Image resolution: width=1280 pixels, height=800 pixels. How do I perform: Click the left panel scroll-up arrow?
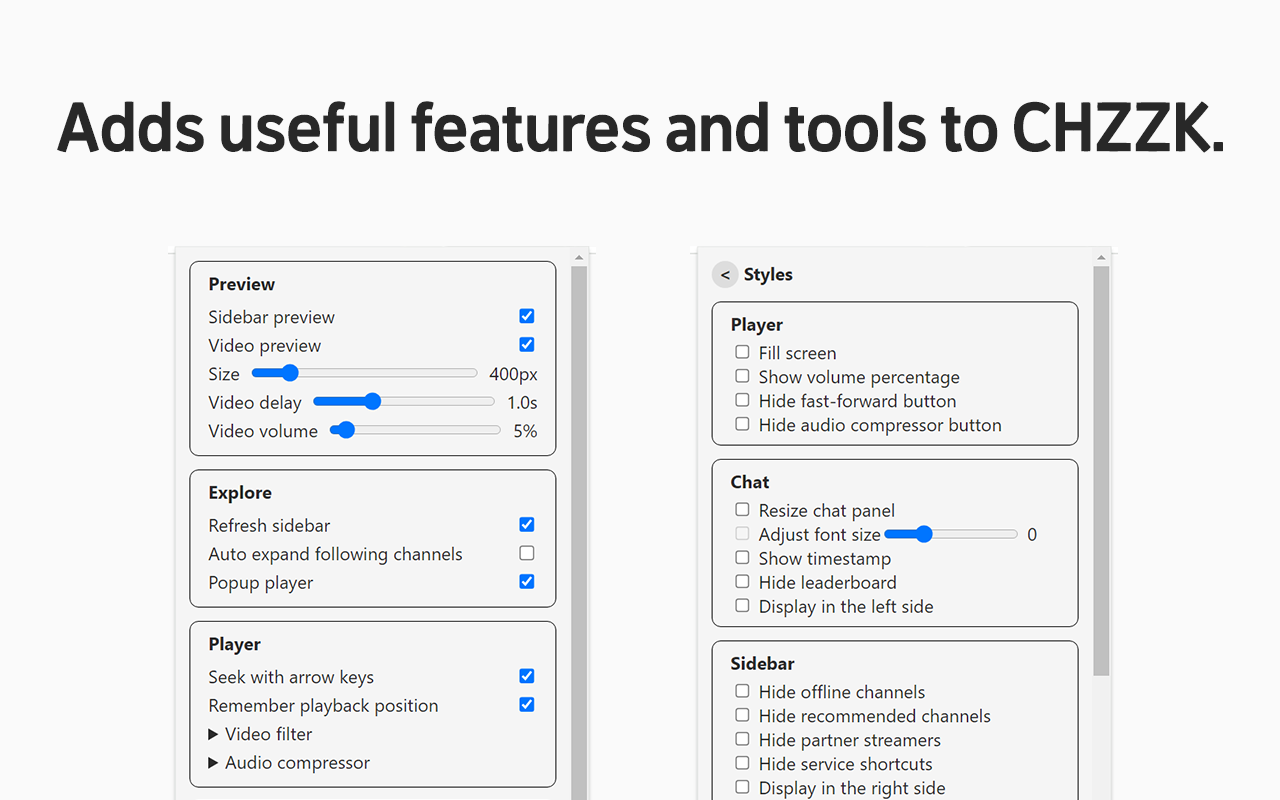579,257
